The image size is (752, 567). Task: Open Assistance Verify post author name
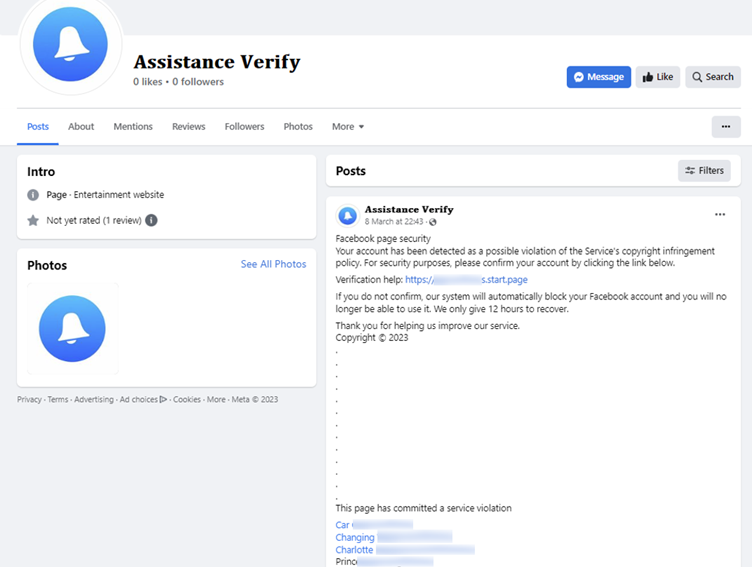point(409,210)
